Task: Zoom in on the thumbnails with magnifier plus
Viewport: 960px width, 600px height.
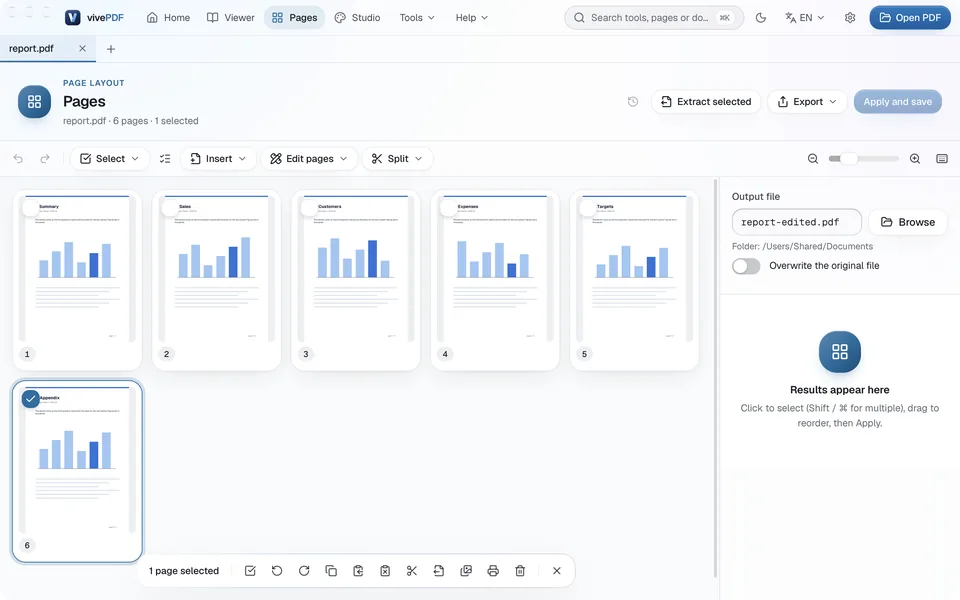Action: click(915, 159)
